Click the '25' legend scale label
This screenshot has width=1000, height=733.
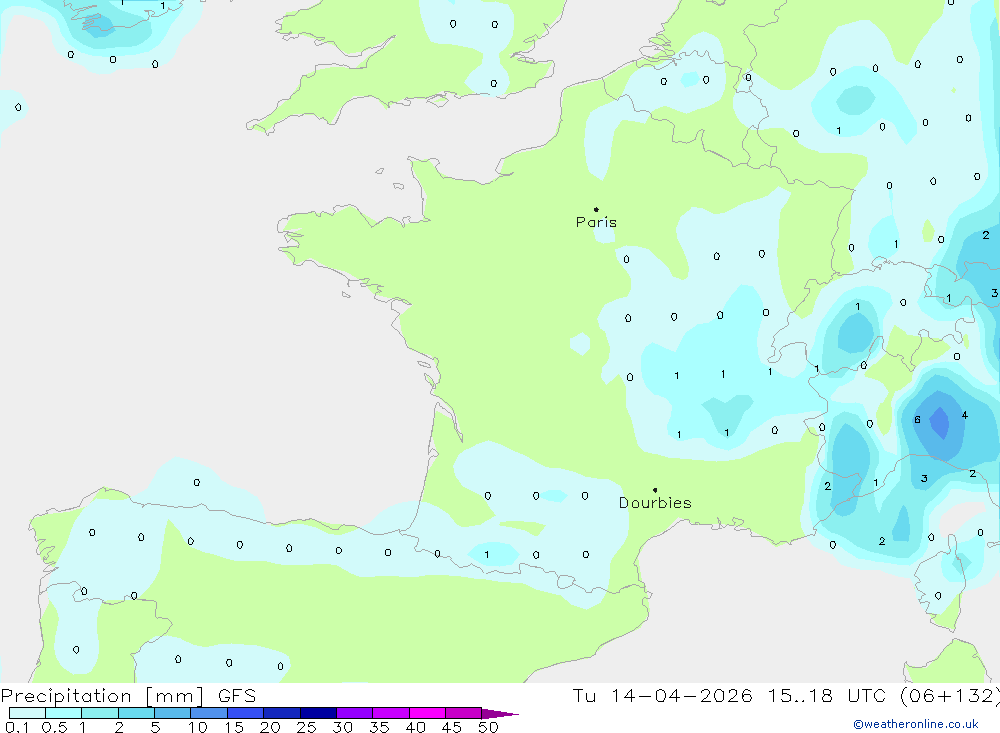(306, 727)
